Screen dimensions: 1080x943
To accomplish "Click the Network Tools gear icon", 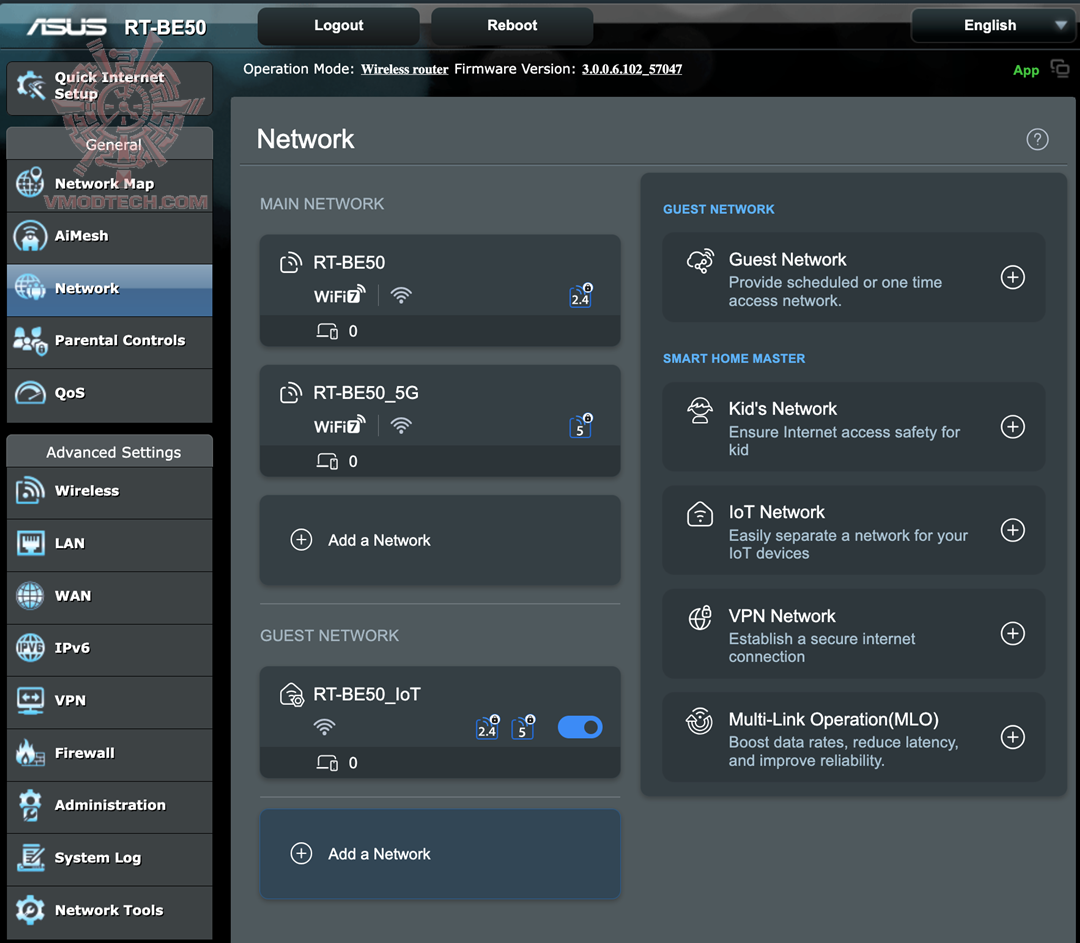I will point(30,910).
